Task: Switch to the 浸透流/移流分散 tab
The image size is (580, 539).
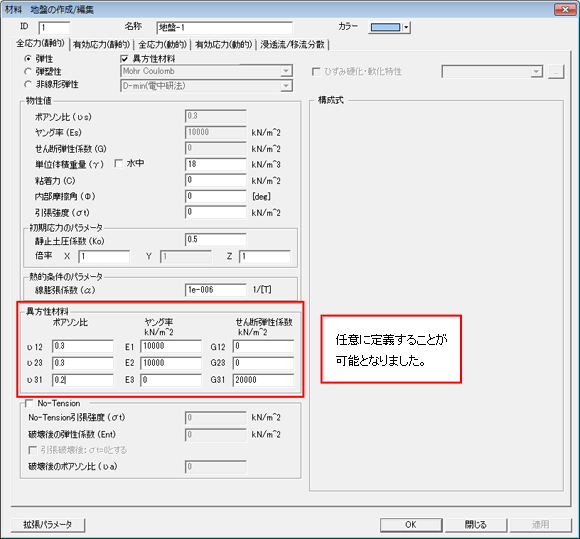Action: (292, 45)
